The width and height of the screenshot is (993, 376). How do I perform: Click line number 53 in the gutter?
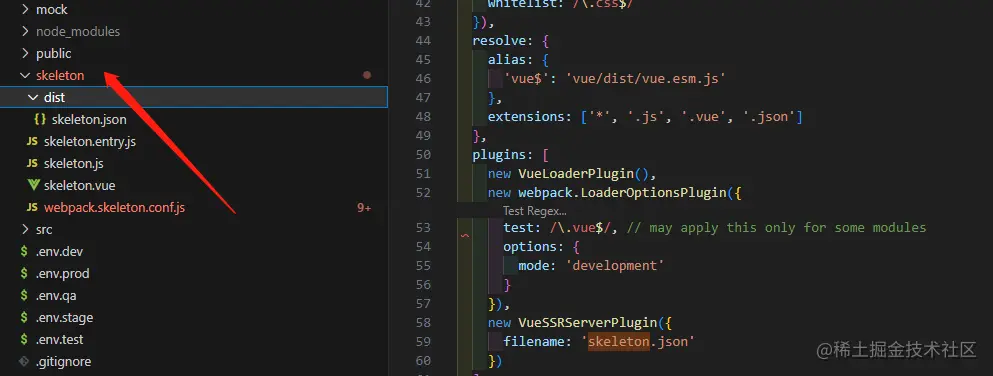[423, 227]
